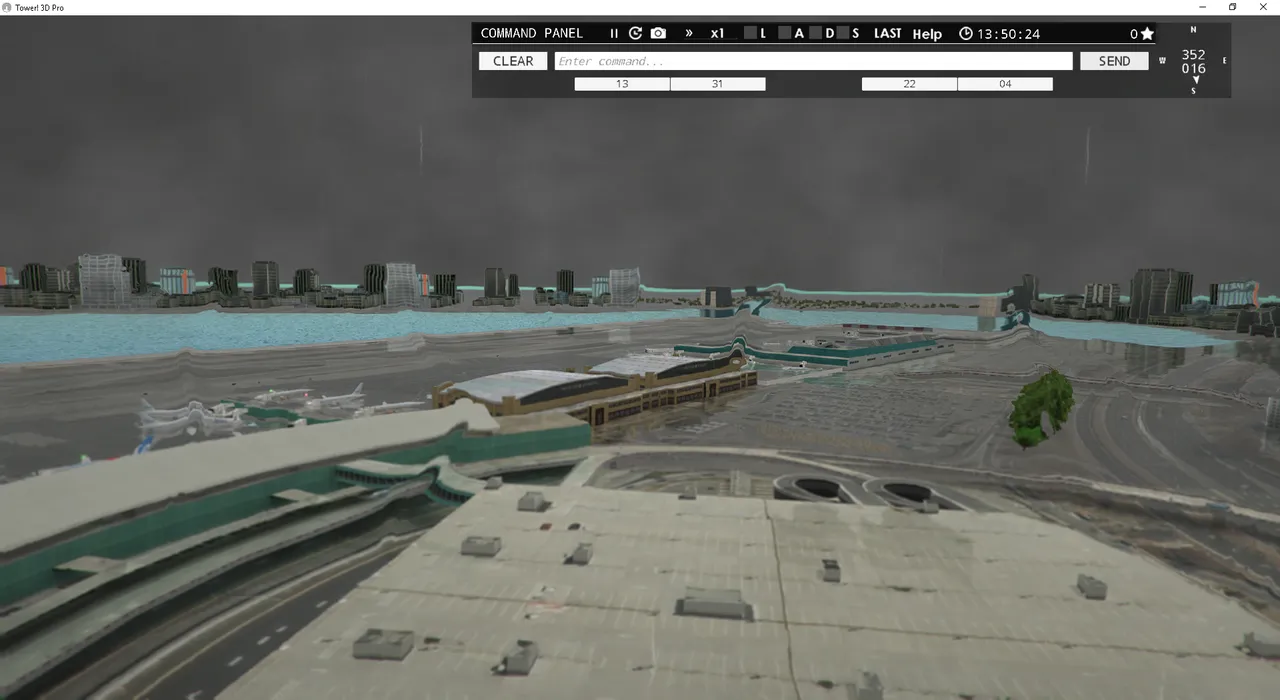Open the Help link
Screen dimensions: 1280x700
927,34
